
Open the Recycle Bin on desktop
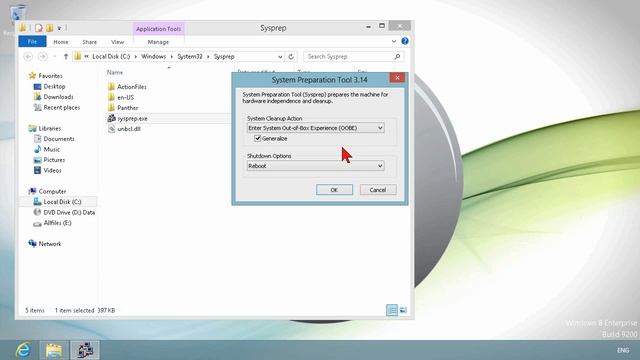click(x=18, y=14)
